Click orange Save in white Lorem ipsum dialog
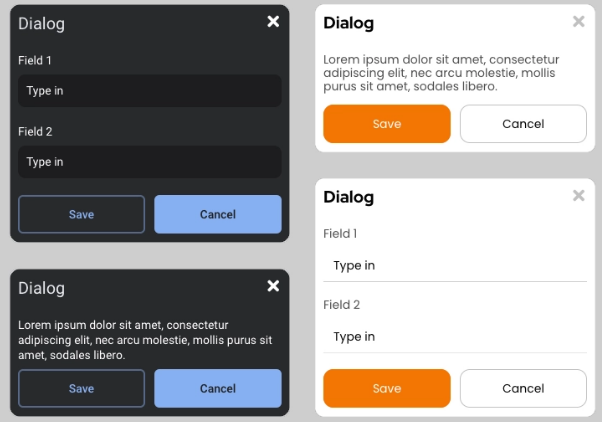The image size is (602, 422). click(386, 124)
